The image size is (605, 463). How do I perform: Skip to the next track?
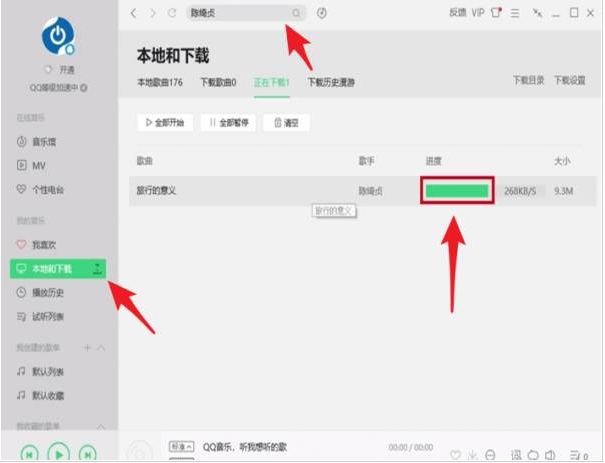(89, 454)
